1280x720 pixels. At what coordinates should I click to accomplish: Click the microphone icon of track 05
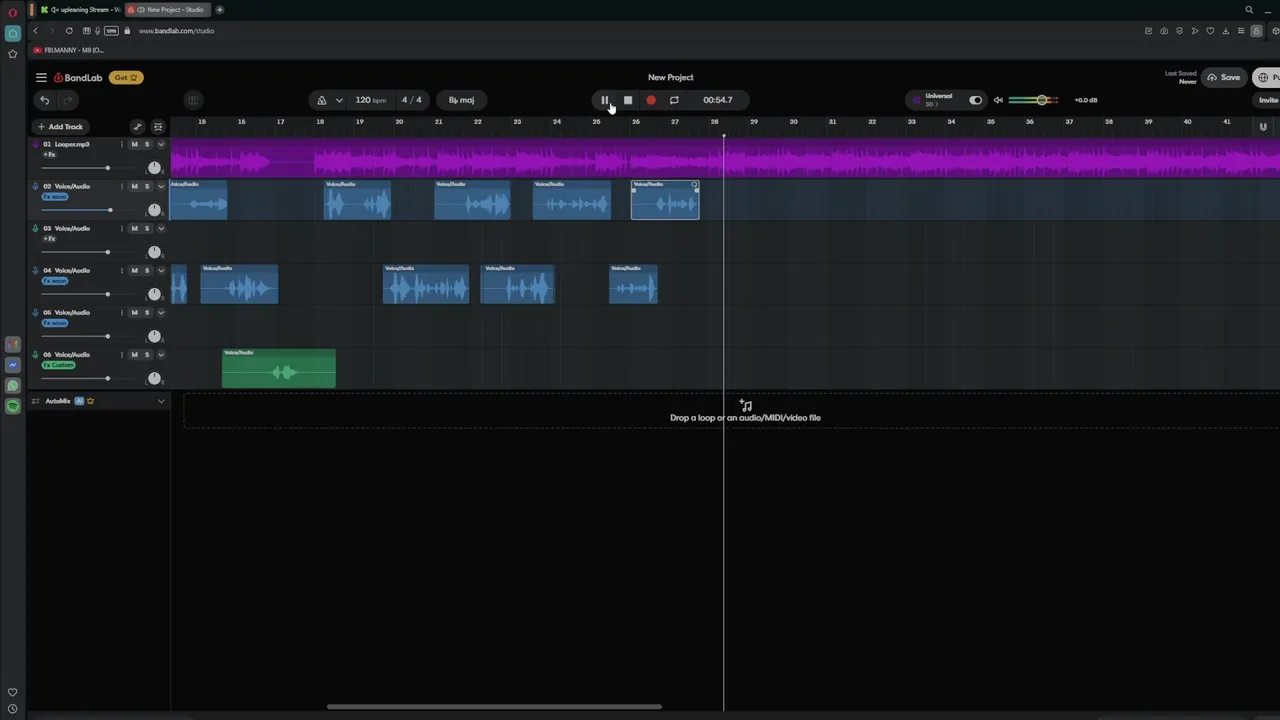[x=35, y=312]
